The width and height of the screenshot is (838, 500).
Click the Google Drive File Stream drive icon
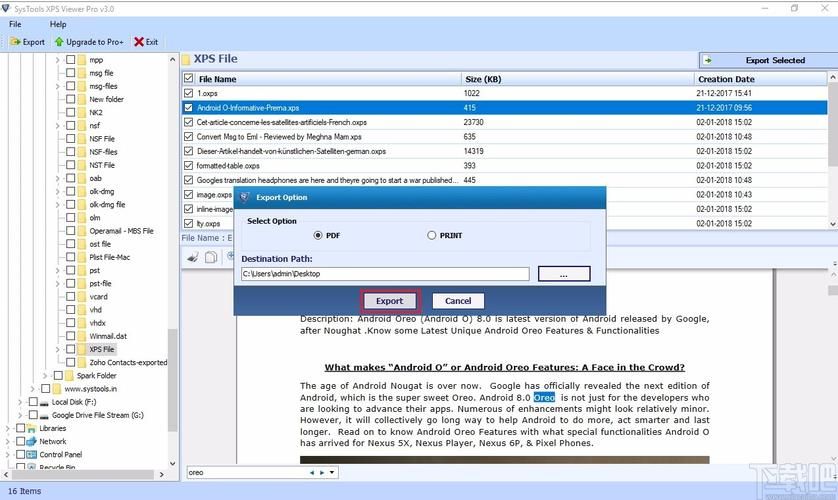coord(44,415)
